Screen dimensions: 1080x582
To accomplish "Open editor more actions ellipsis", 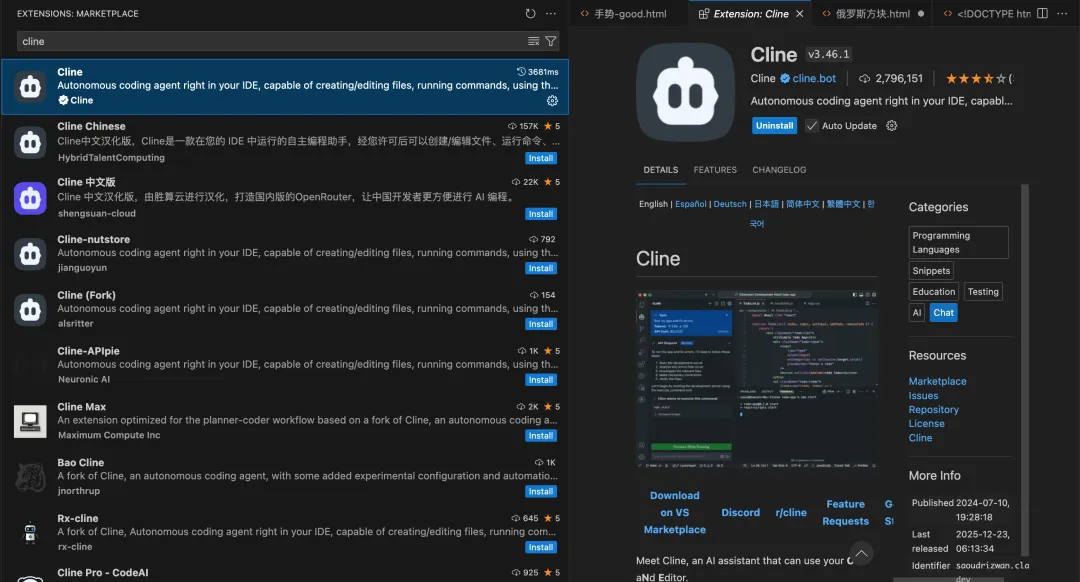I will (x=1063, y=14).
